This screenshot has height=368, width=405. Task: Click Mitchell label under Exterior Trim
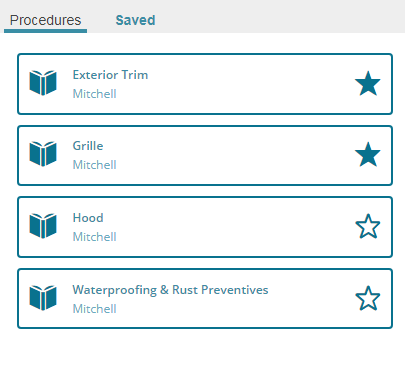(x=95, y=94)
